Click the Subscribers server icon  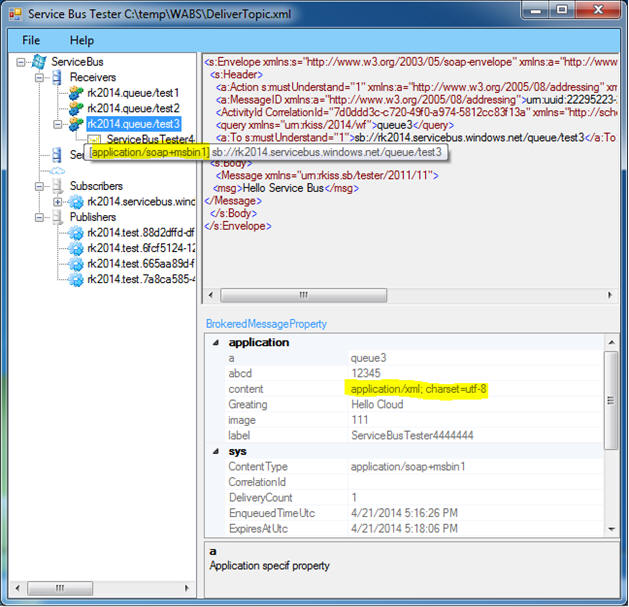(x=57, y=186)
